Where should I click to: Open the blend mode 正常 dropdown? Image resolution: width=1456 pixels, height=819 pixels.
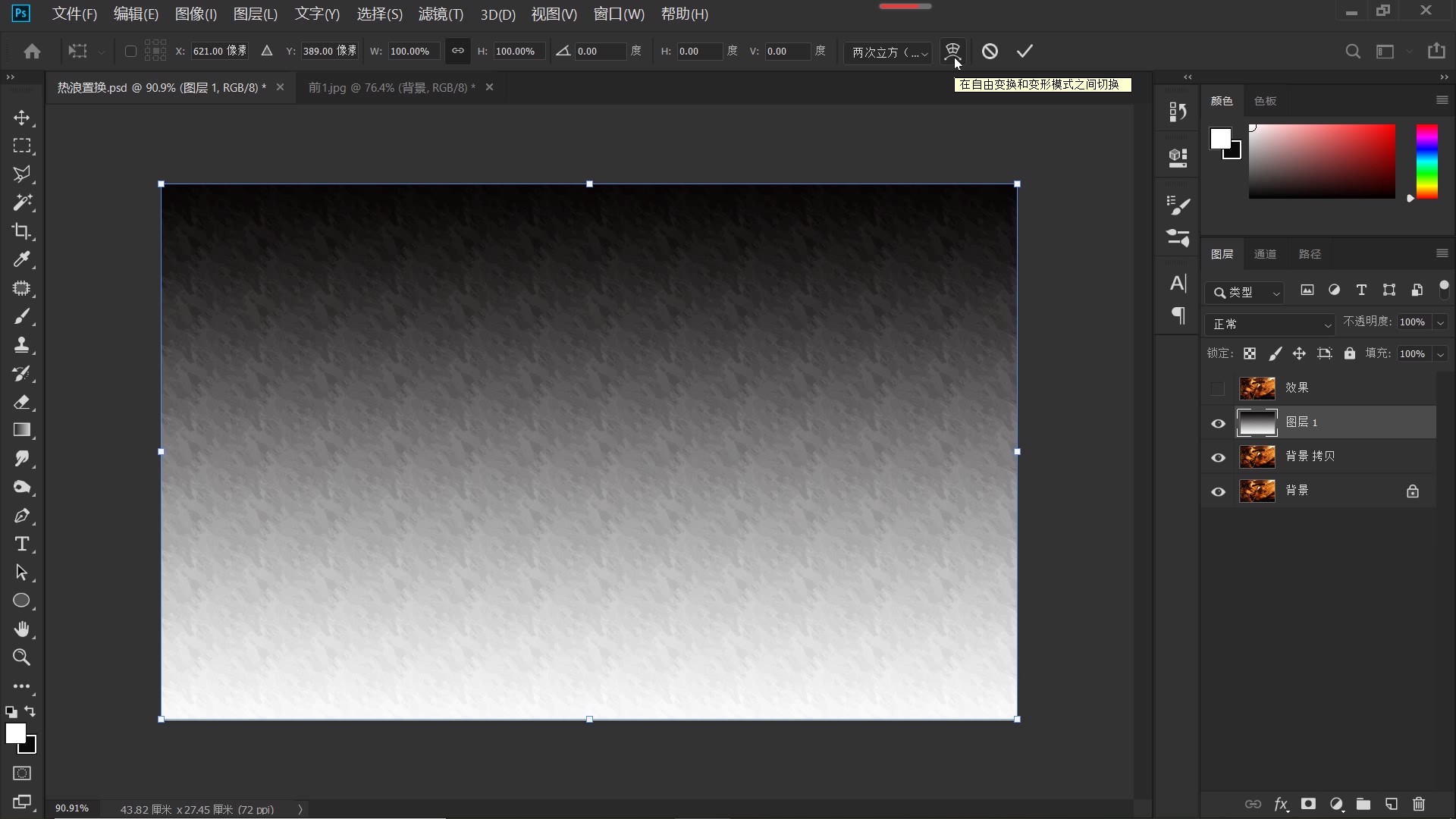tap(1269, 324)
